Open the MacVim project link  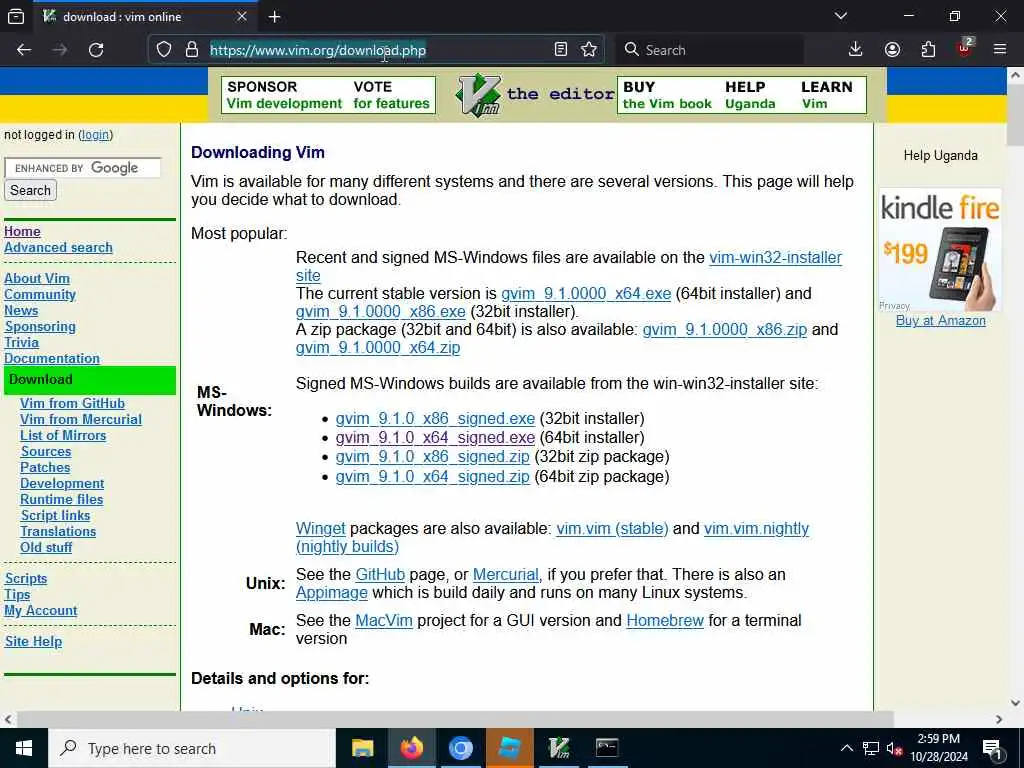(x=383, y=620)
